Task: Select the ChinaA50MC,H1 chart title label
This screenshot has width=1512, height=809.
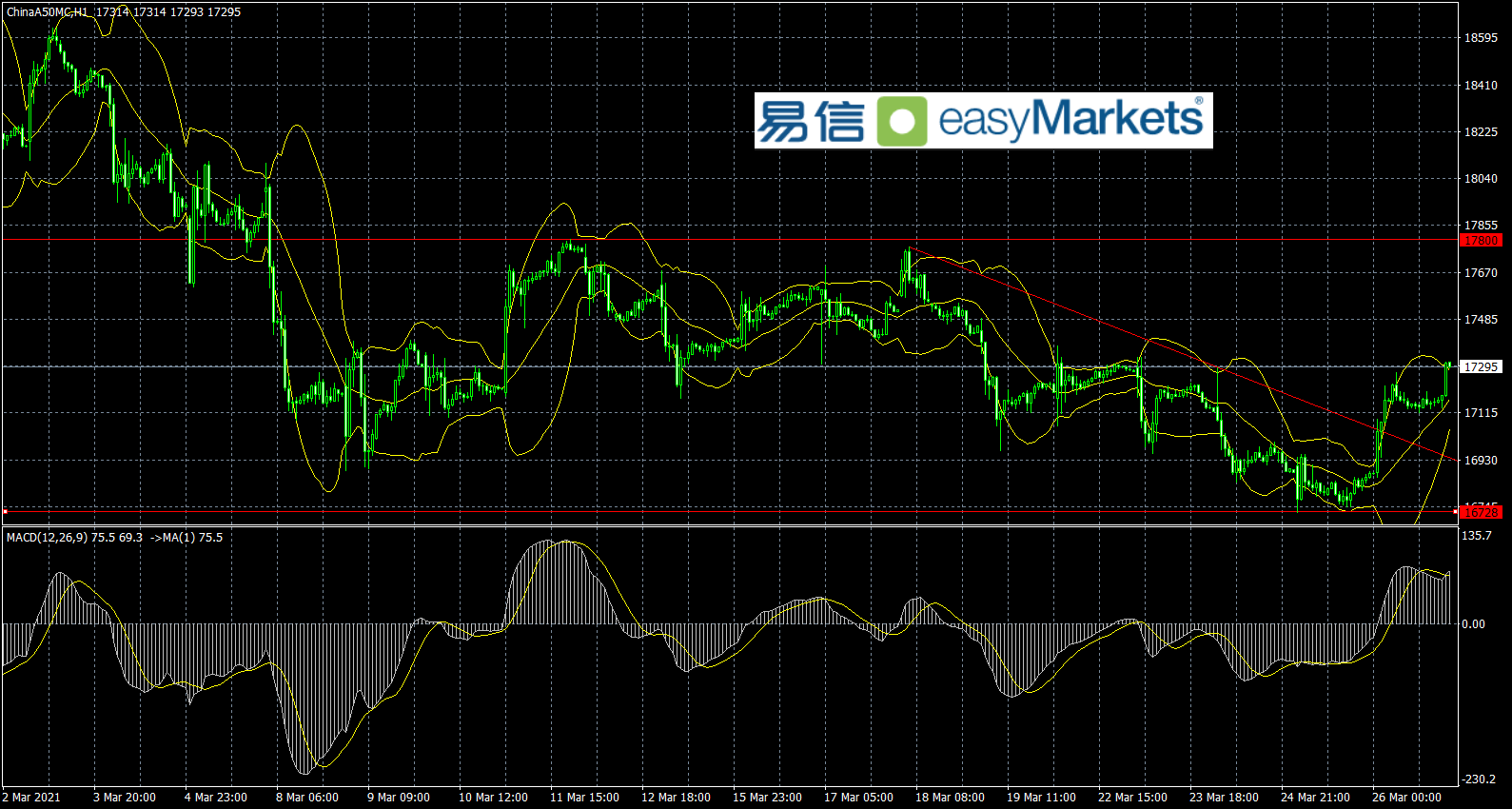Action: 48,12
